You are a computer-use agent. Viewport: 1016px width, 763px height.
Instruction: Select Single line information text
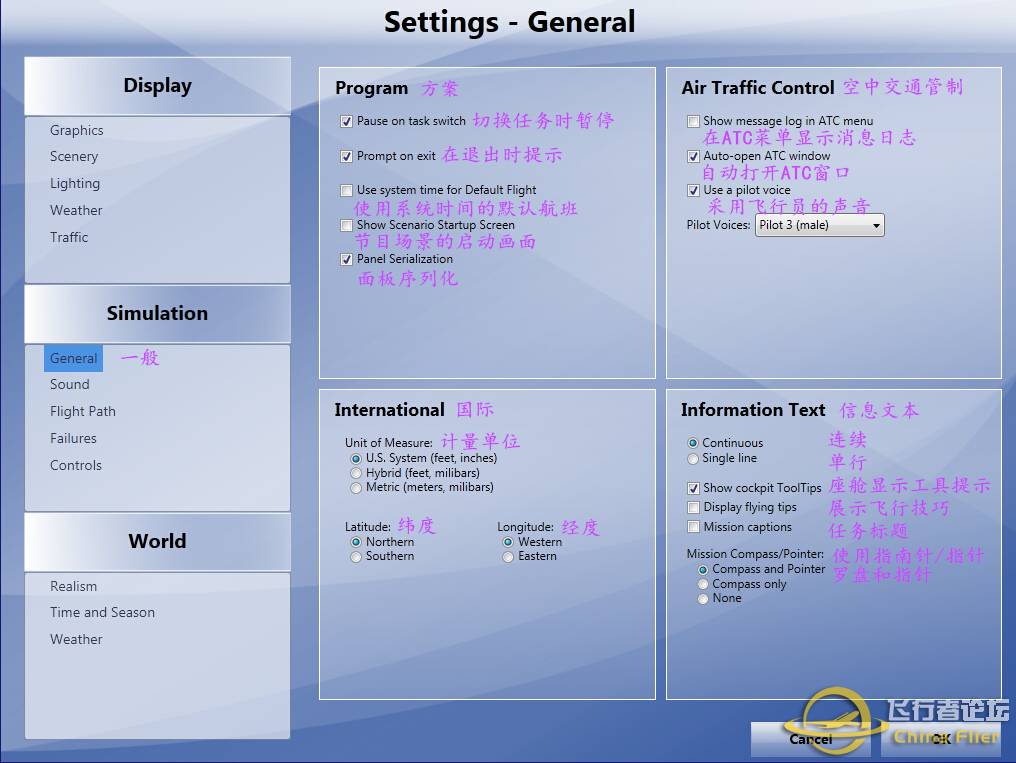point(693,459)
